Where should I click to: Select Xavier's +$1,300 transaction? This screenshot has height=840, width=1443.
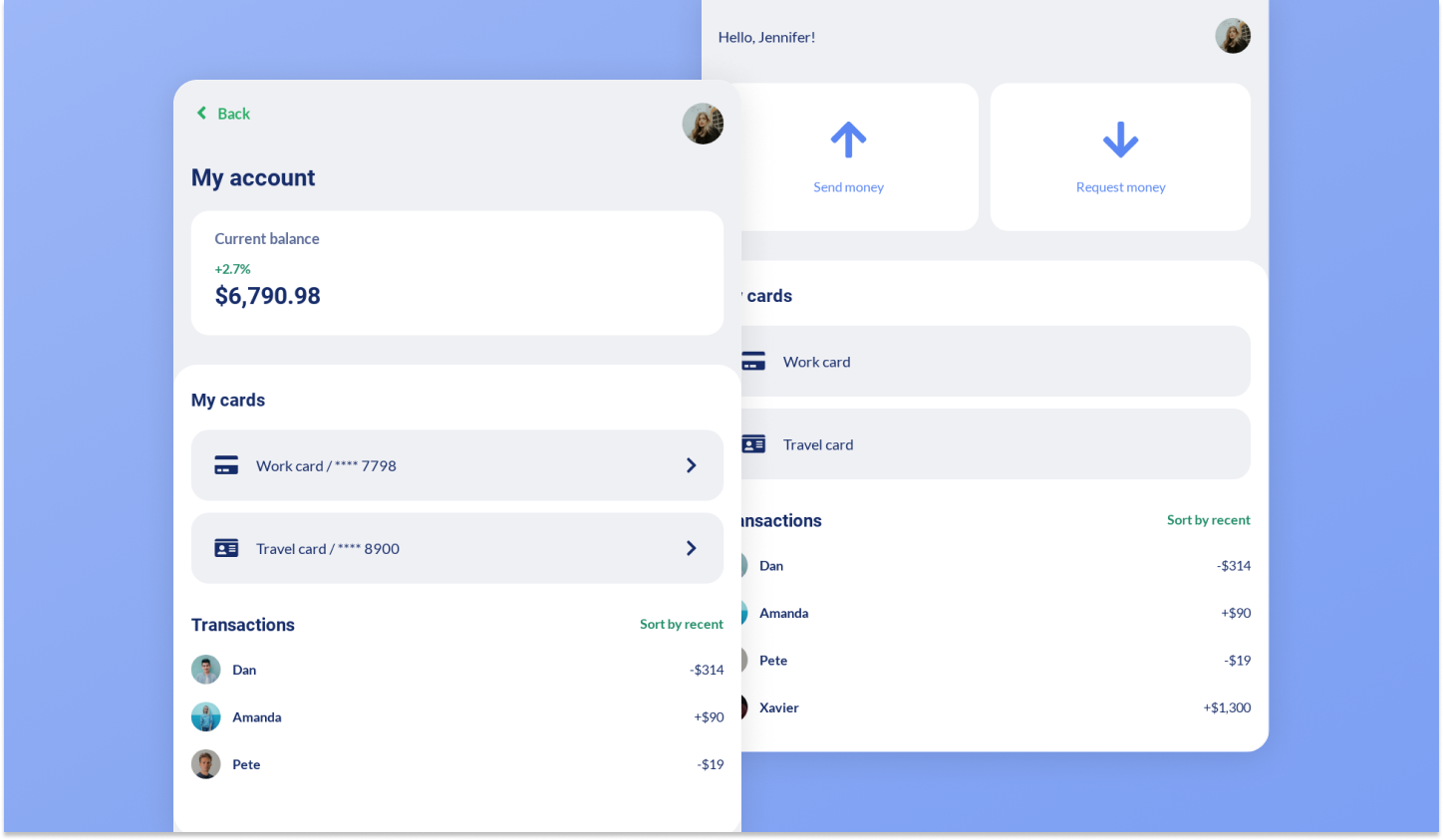[1227, 707]
